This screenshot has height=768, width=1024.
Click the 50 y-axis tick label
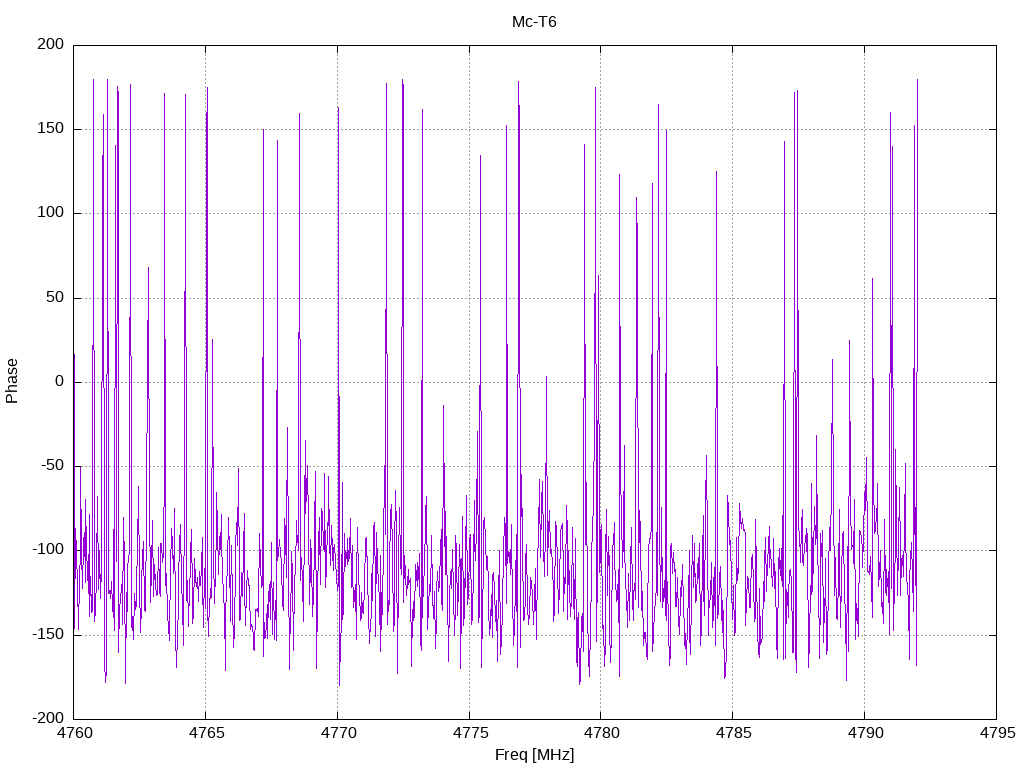[x=56, y=297]
